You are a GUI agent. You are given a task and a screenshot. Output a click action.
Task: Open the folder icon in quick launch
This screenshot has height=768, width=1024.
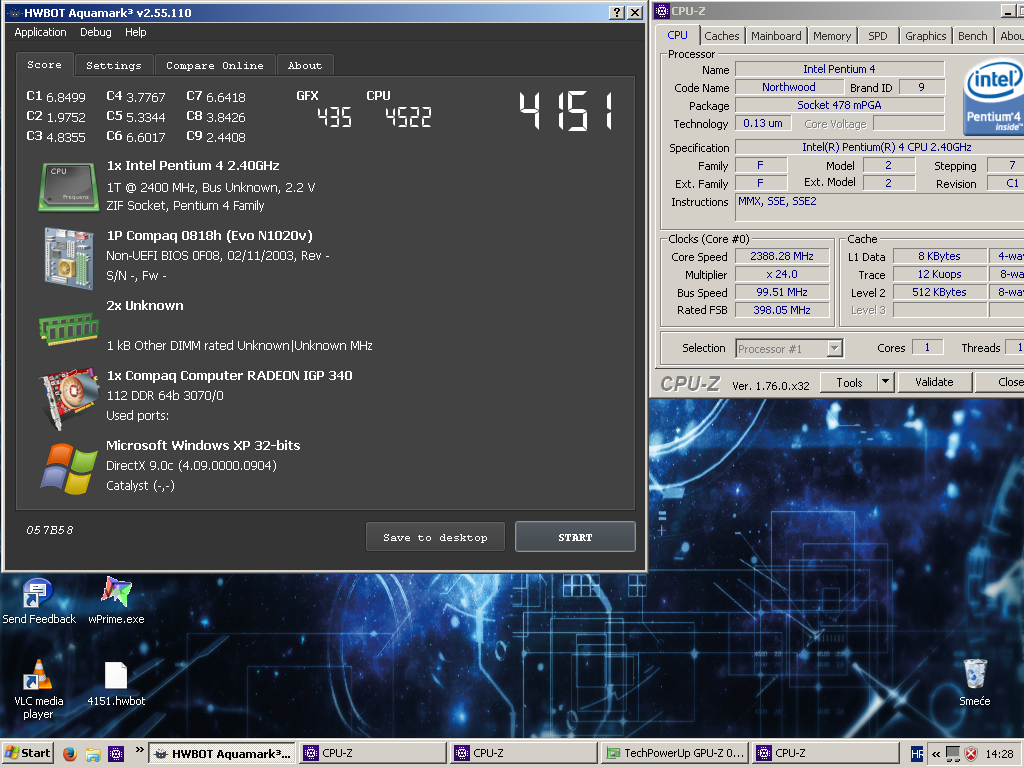pyautogui.click(x=93, y=754)
